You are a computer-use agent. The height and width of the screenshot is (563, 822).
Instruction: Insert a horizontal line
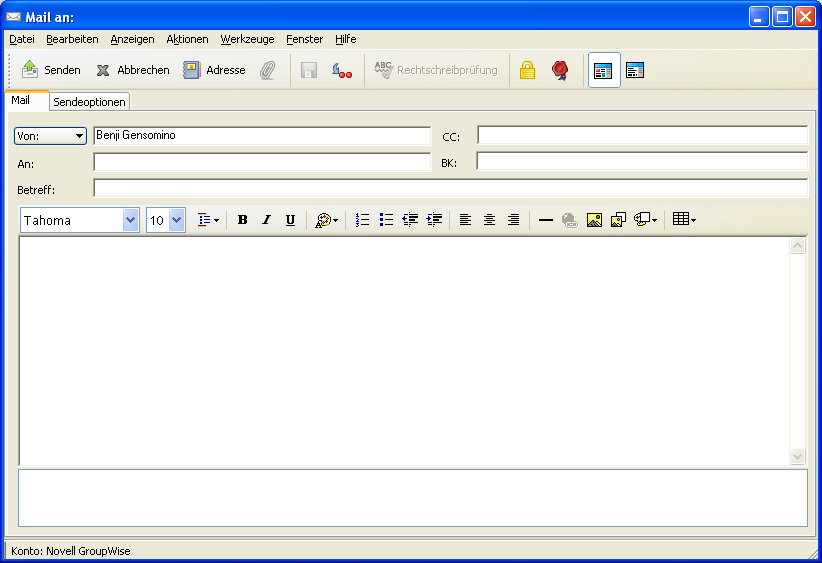click(546, 220)
